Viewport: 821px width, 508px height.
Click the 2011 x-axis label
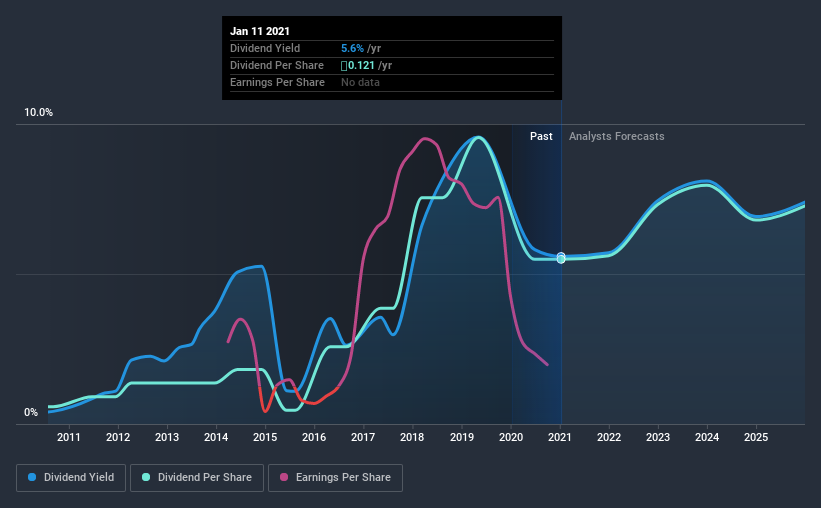pos(69,437)
